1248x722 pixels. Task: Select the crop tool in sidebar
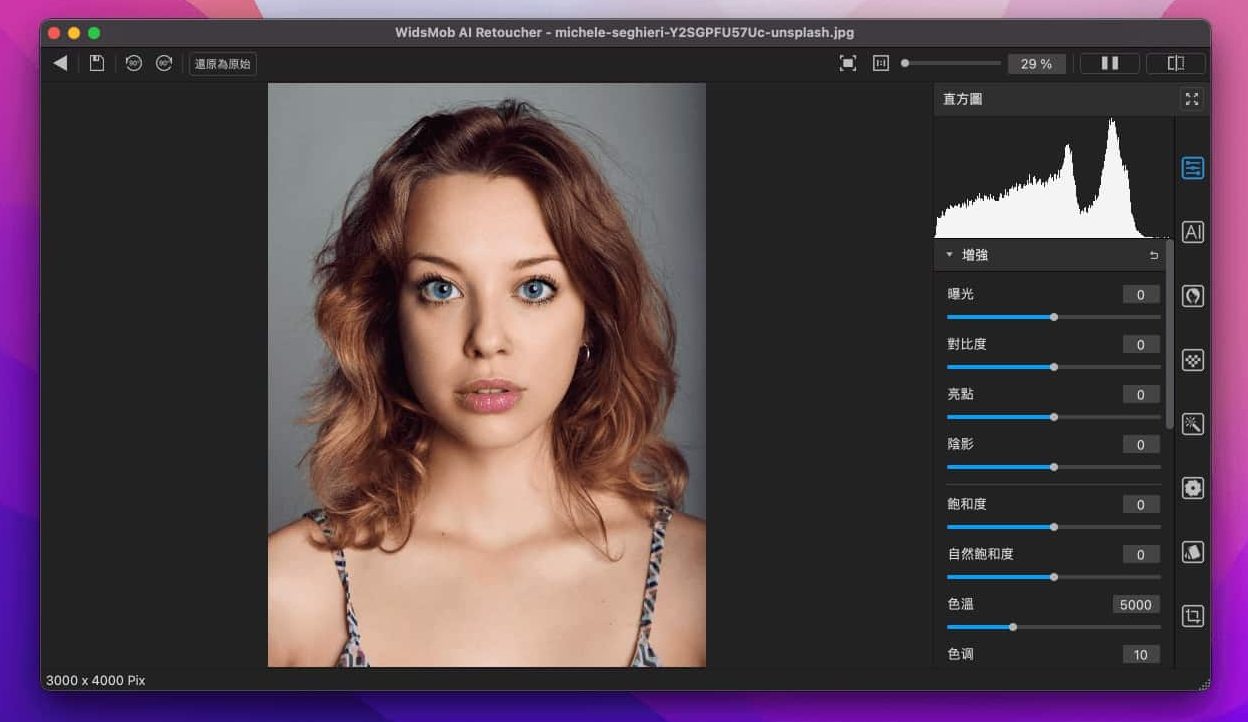pyautogui.click(x=1192, y=616)
